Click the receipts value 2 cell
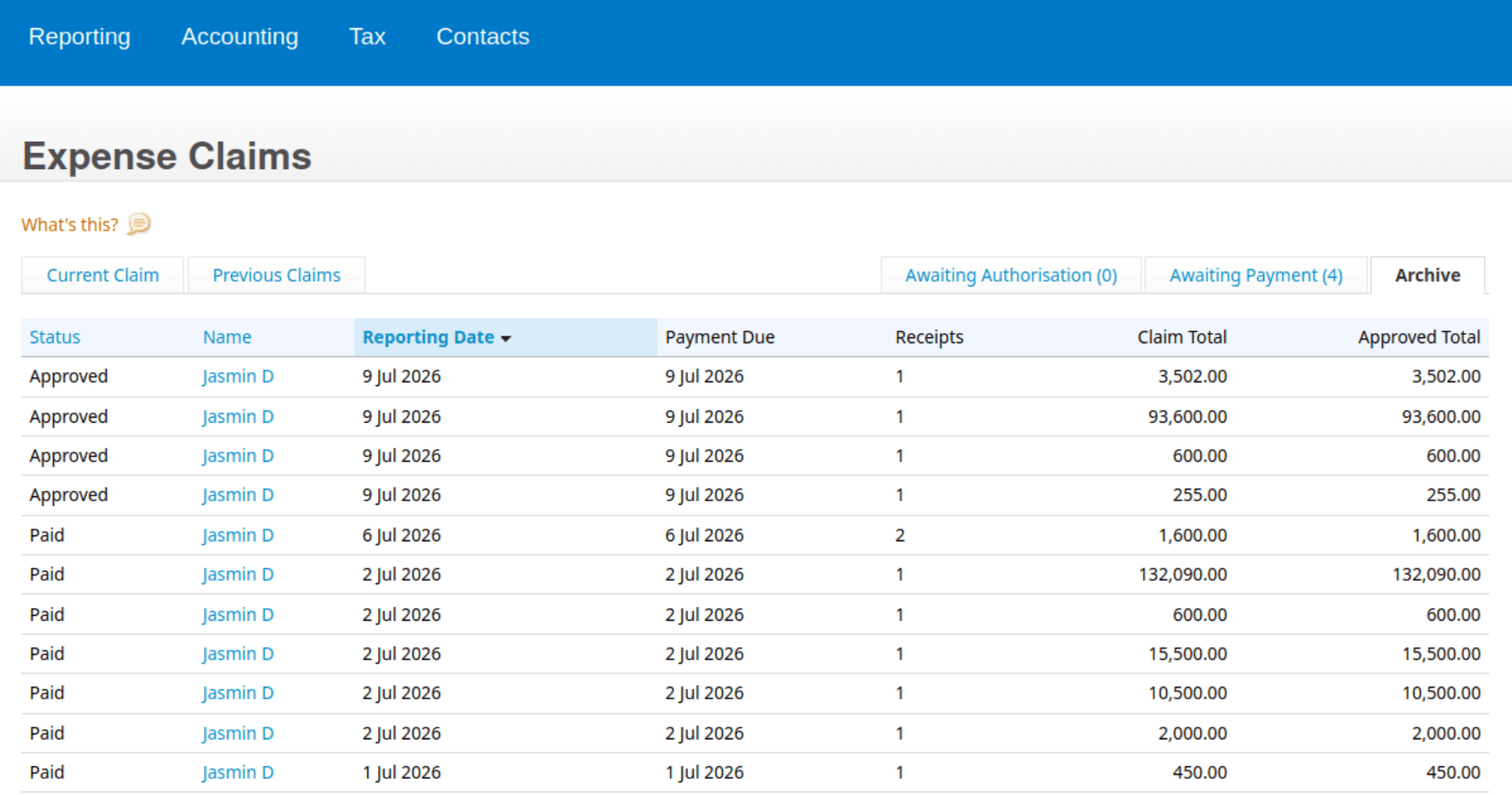Screen dimensions: 1512x795 pyautogui.click(x=900, y=535)
